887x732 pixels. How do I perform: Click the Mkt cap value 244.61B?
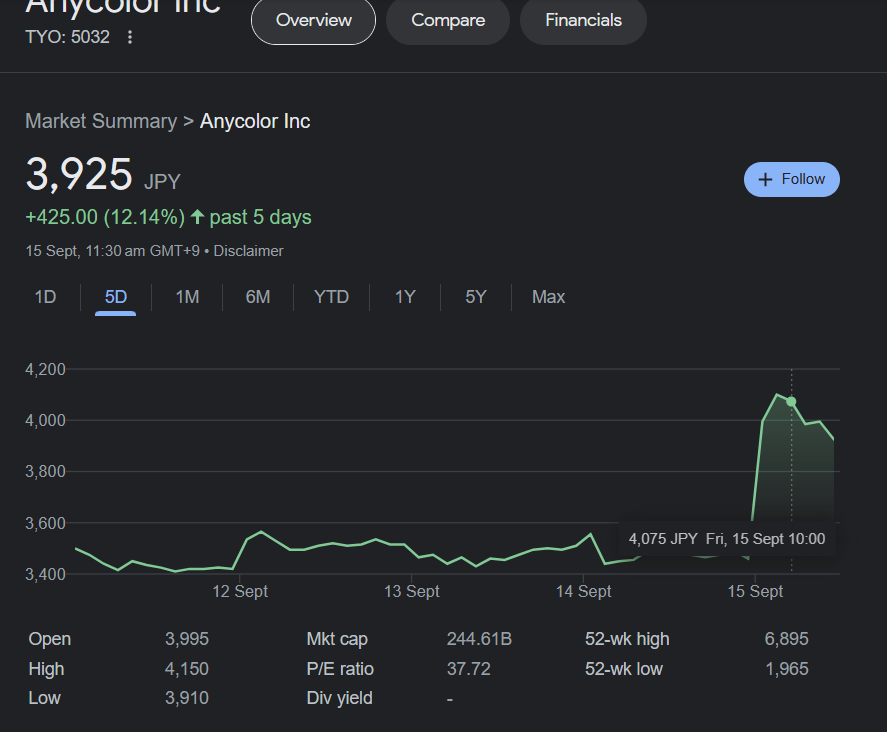479,639
